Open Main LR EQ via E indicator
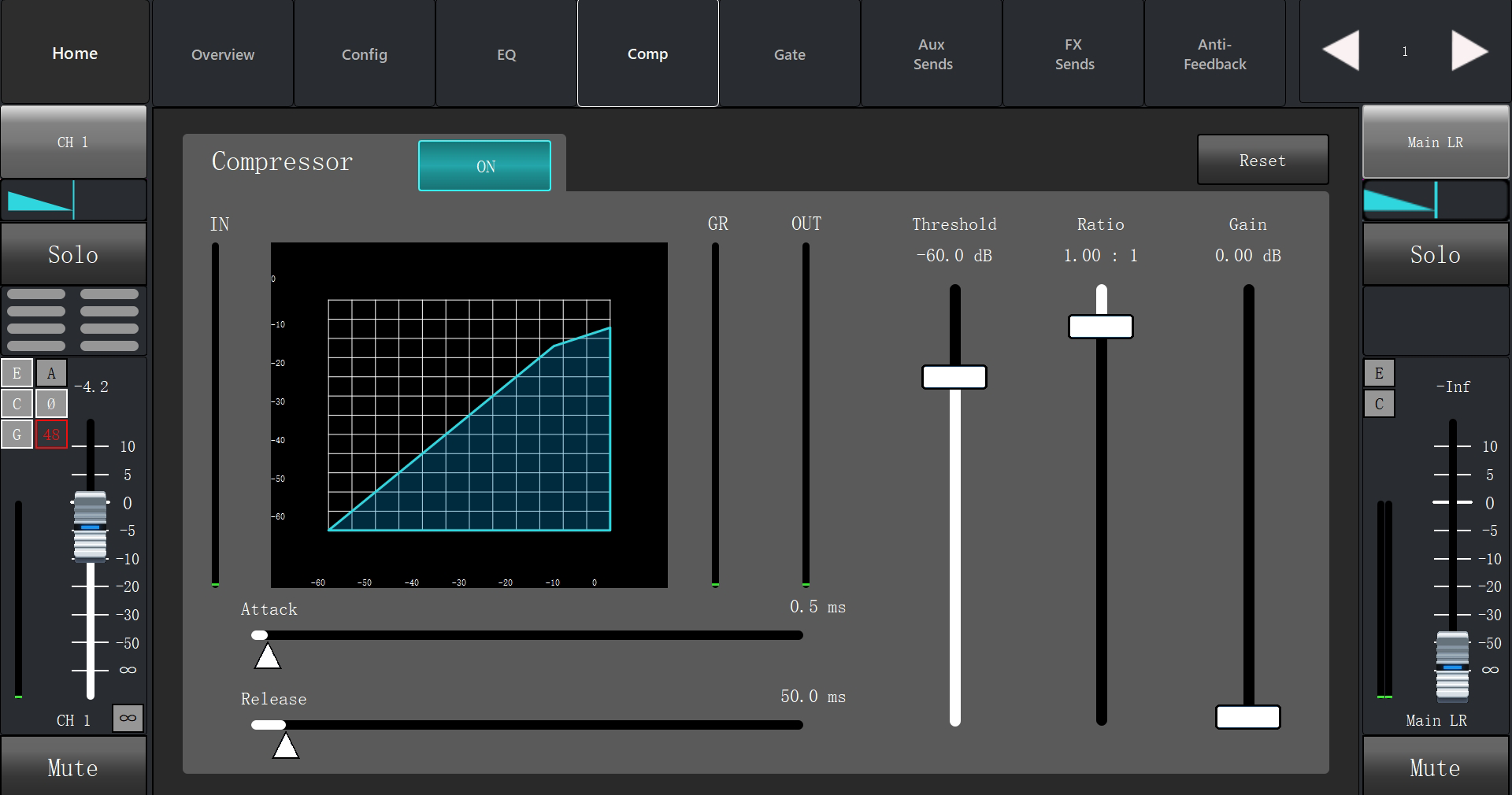The image size is (1512, 795). 1379,373
